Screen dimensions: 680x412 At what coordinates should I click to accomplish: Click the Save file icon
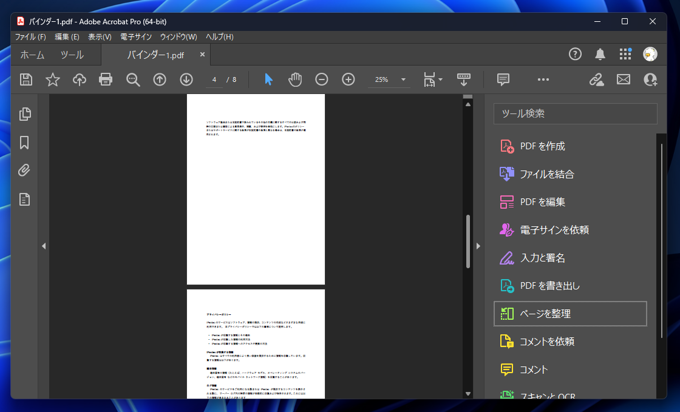26,80
